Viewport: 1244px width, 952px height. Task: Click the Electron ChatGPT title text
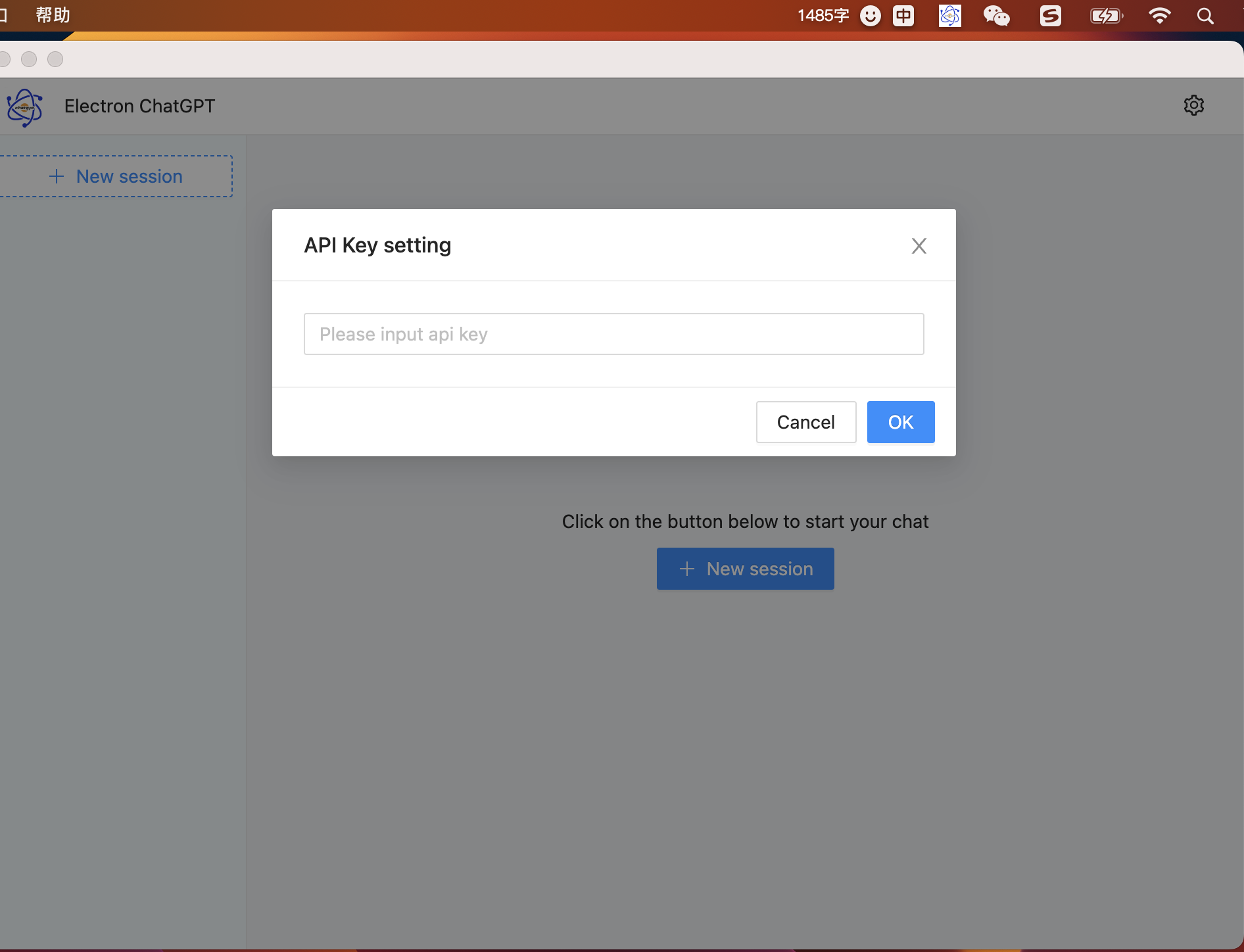tap(139, 106)
